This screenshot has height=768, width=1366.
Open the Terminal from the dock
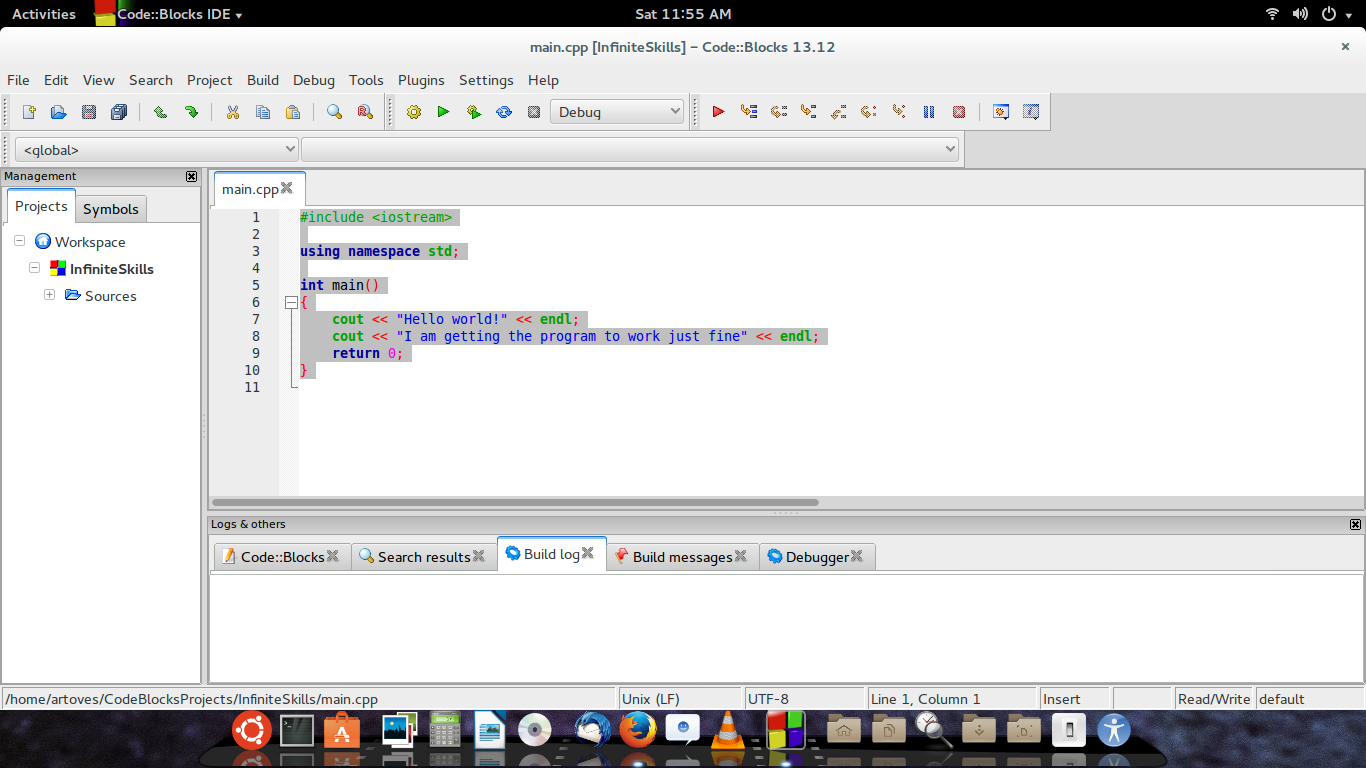point(297,731)
